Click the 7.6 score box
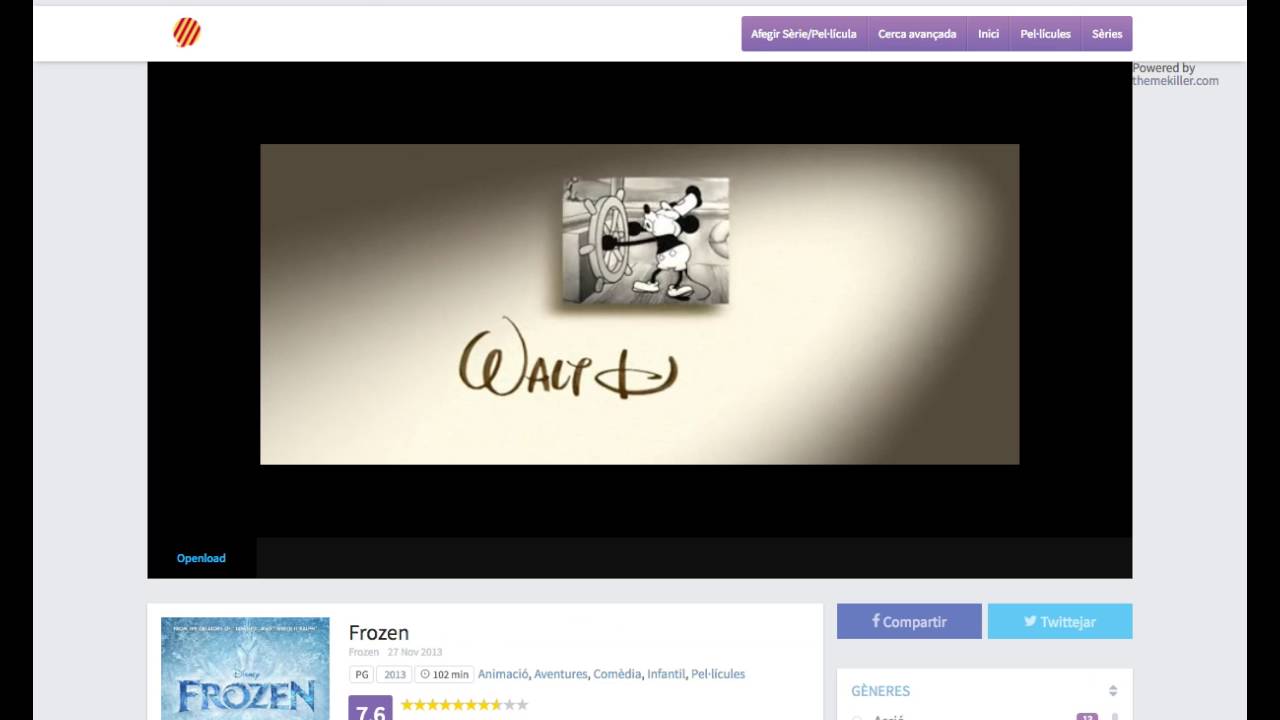Screen dimensions: 1280x720 [x=370, y=708]
